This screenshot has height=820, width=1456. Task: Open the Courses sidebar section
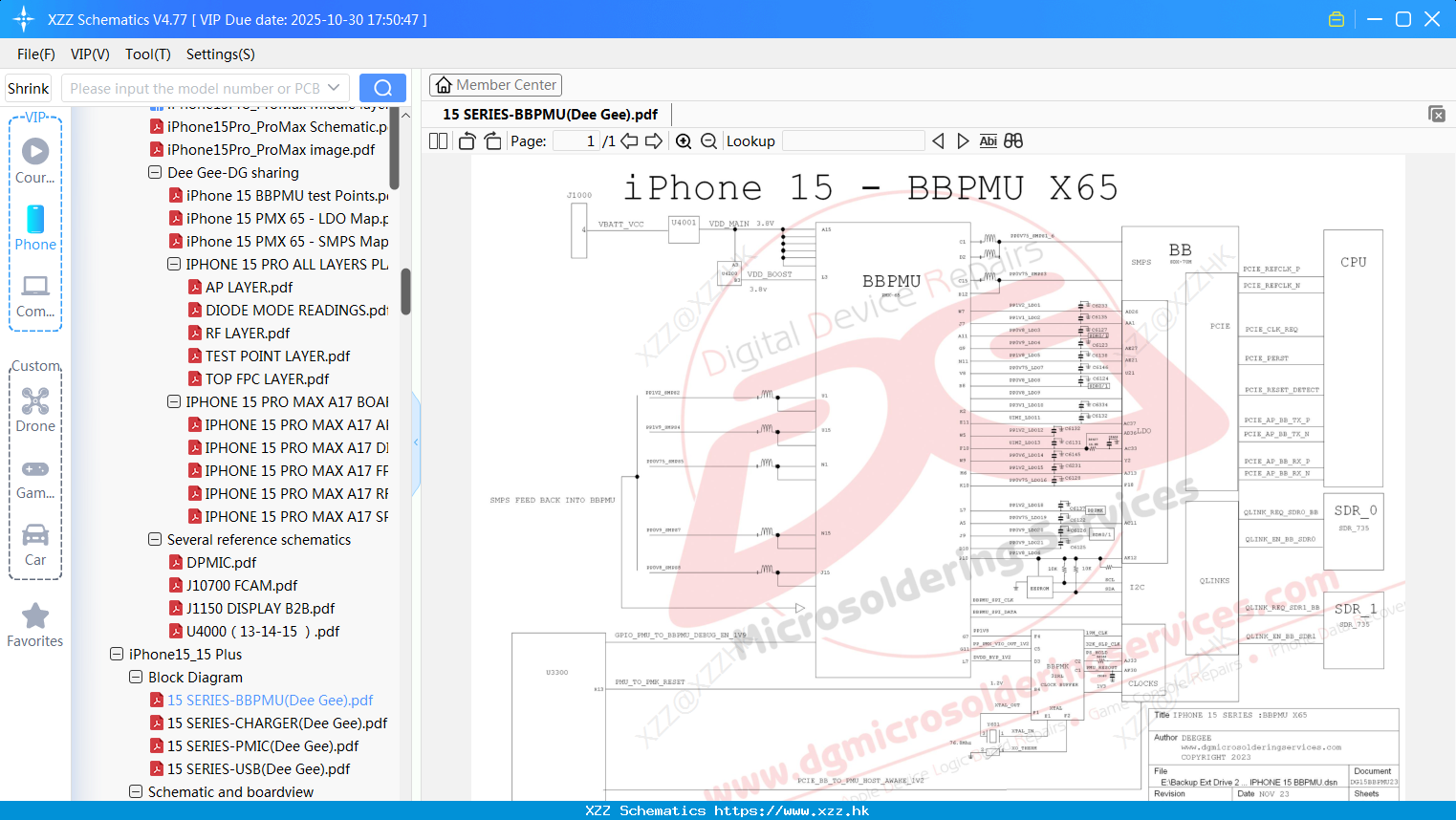pos(35,161)
